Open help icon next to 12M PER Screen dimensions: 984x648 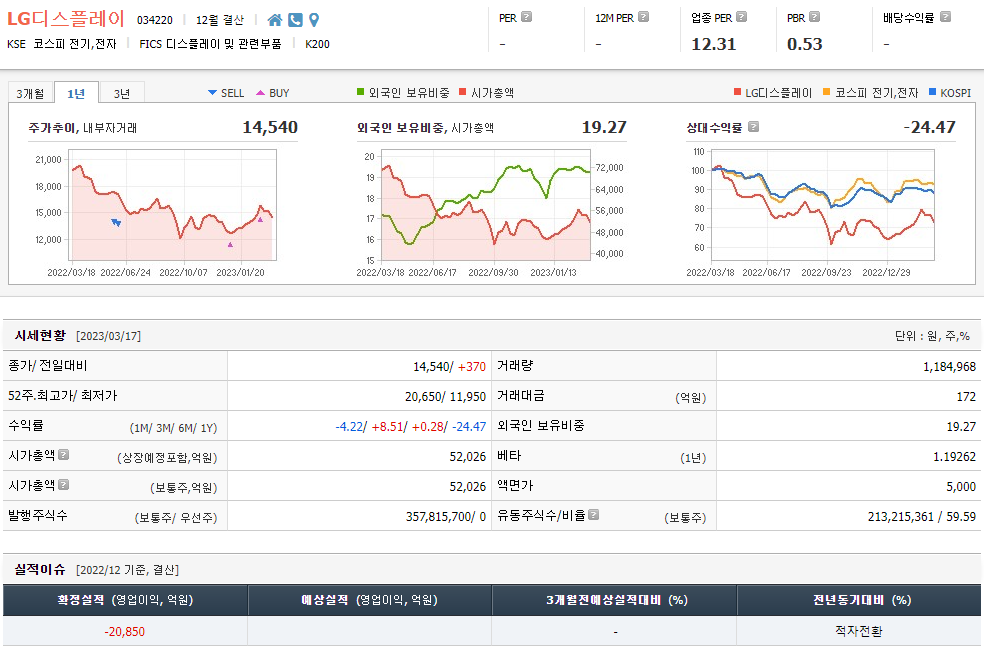tap(643, 17)
